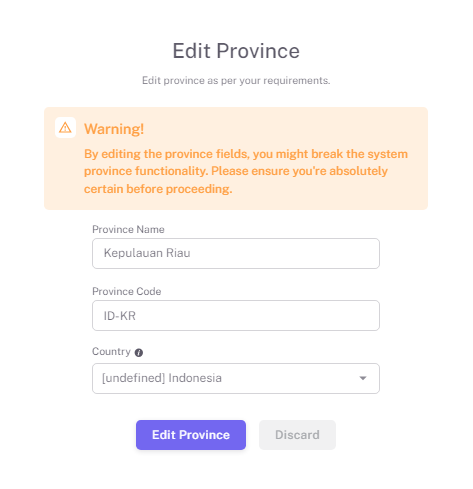
Task: Click the warning triangle icon
Action: pyautogui.click(x=65, y=128)
